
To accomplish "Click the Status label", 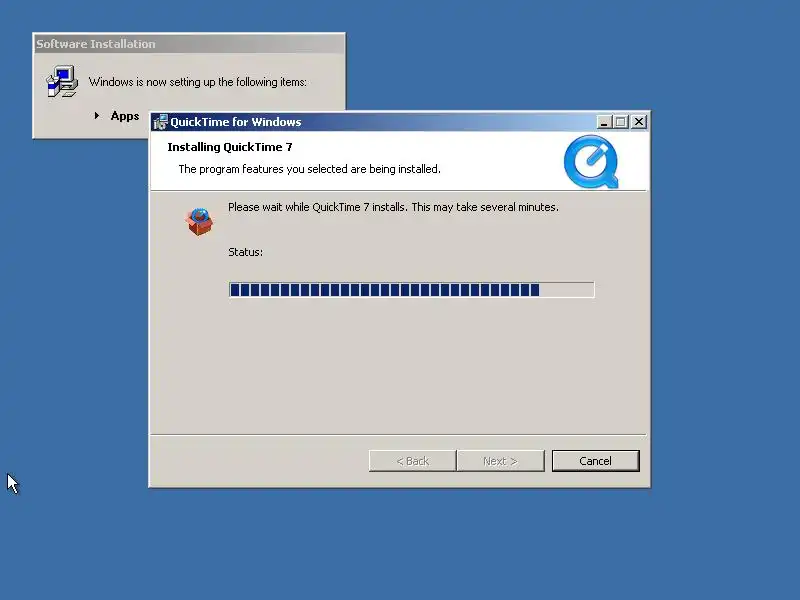I will [x=245, y=252].
